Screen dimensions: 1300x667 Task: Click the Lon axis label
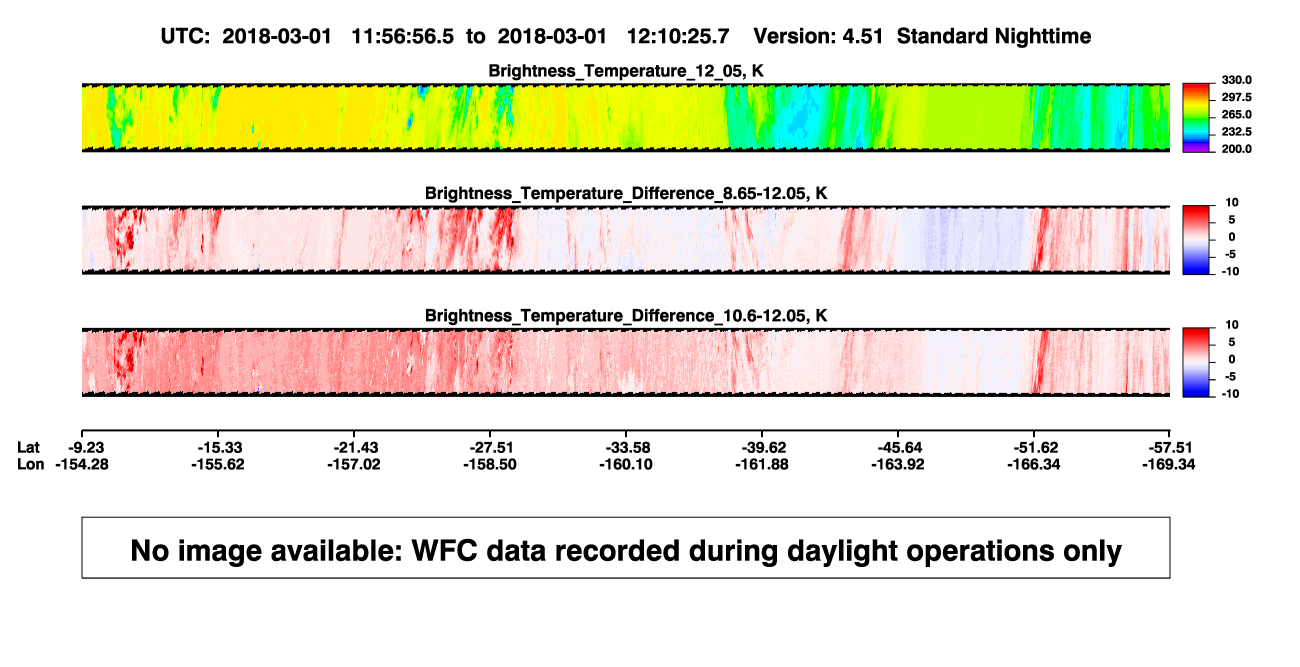tap(30, 464)
